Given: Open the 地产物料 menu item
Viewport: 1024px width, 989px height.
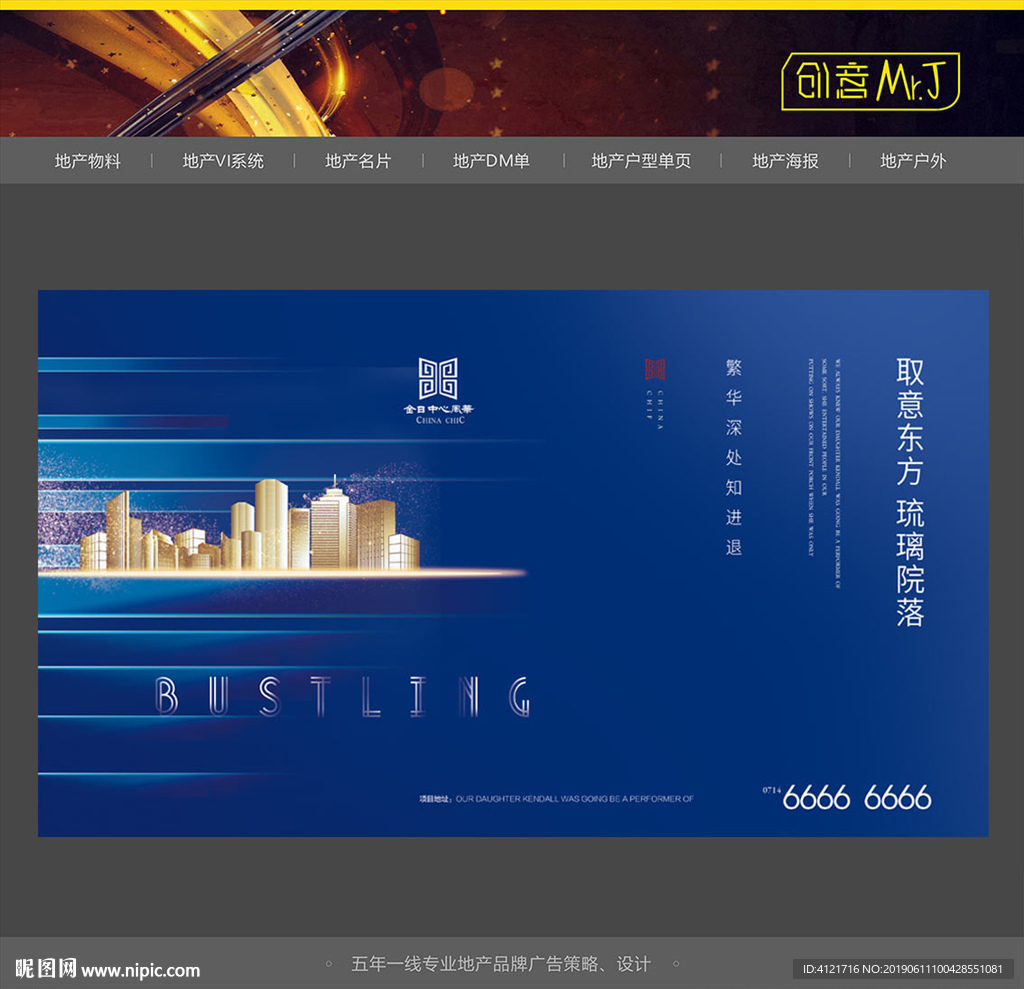Looking at the screenshot, I should 88,161.
